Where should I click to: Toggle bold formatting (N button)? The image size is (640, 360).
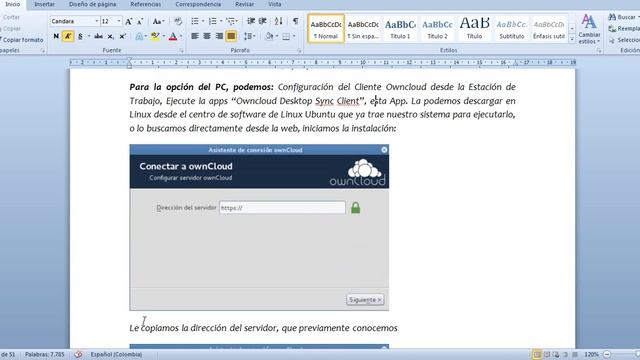tap(56, 36)
